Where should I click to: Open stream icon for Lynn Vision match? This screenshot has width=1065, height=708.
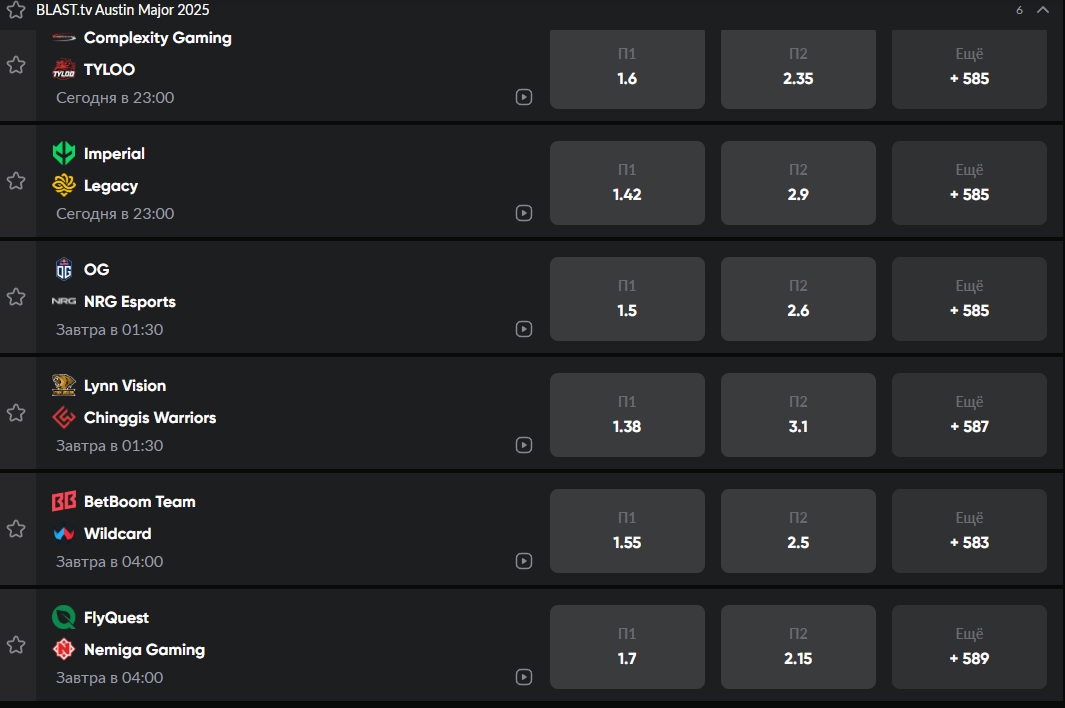point(524,445)
